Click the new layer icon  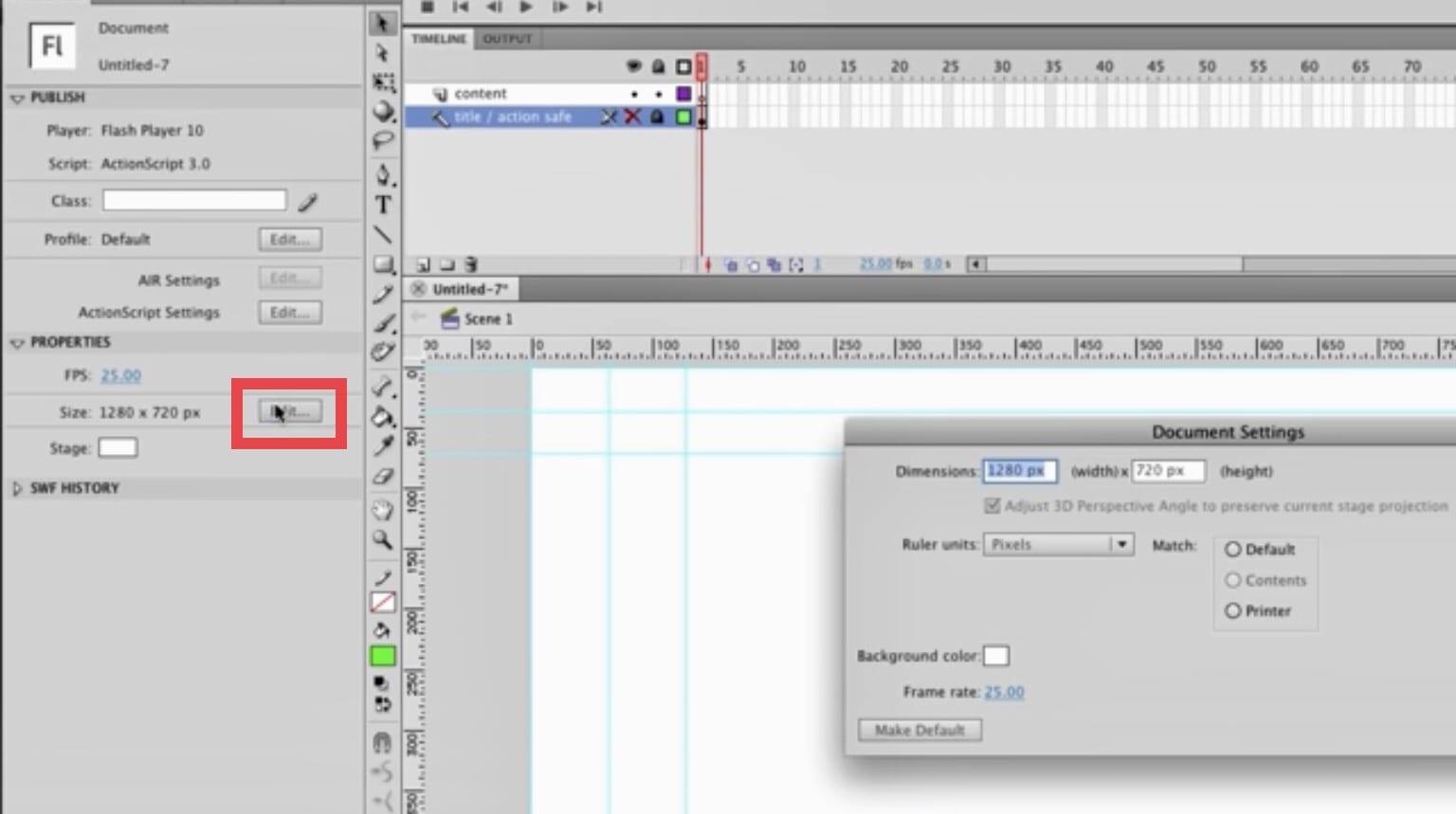[x=423, y=264]
